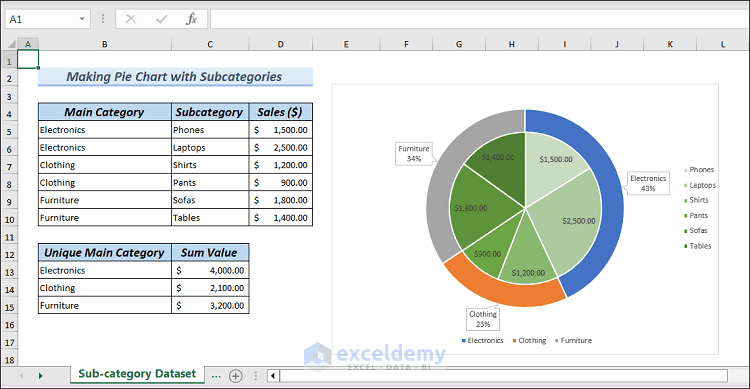This screenshot has width=750, height=389.
Task: Click the Enter checkmark icon in formula bar
Action: tap(162, 19)
